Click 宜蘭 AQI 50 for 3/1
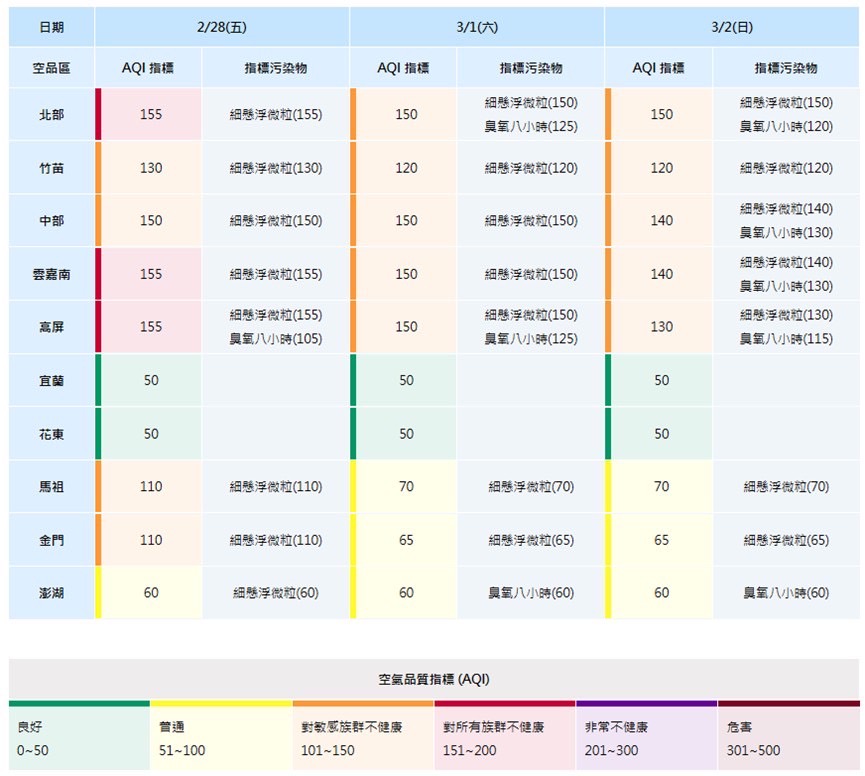Screen dimensions: 865x776 (x=406, y=381)
